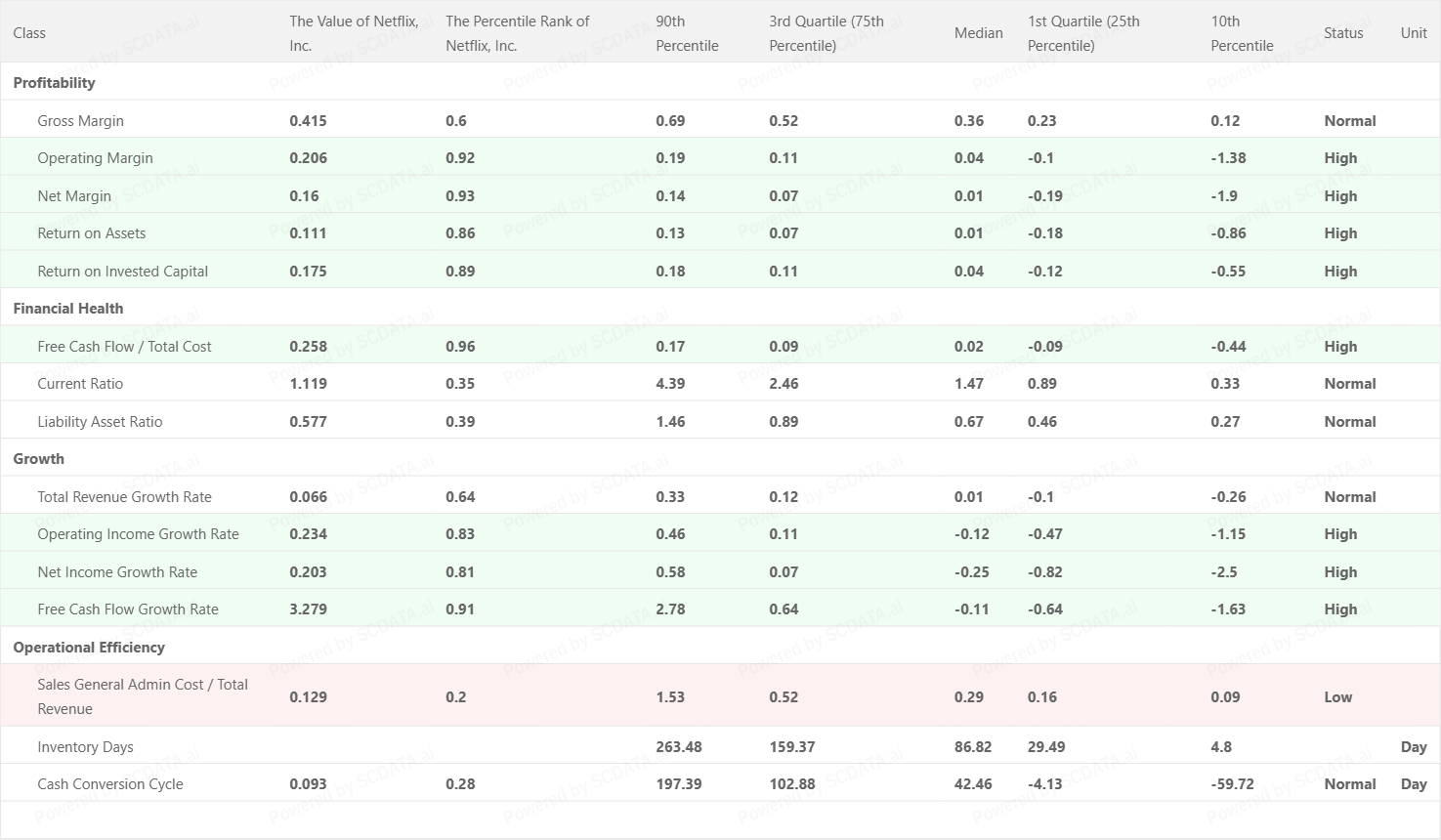Click the Median column header
Screen dimensions: 1441x840
(978, 33)
